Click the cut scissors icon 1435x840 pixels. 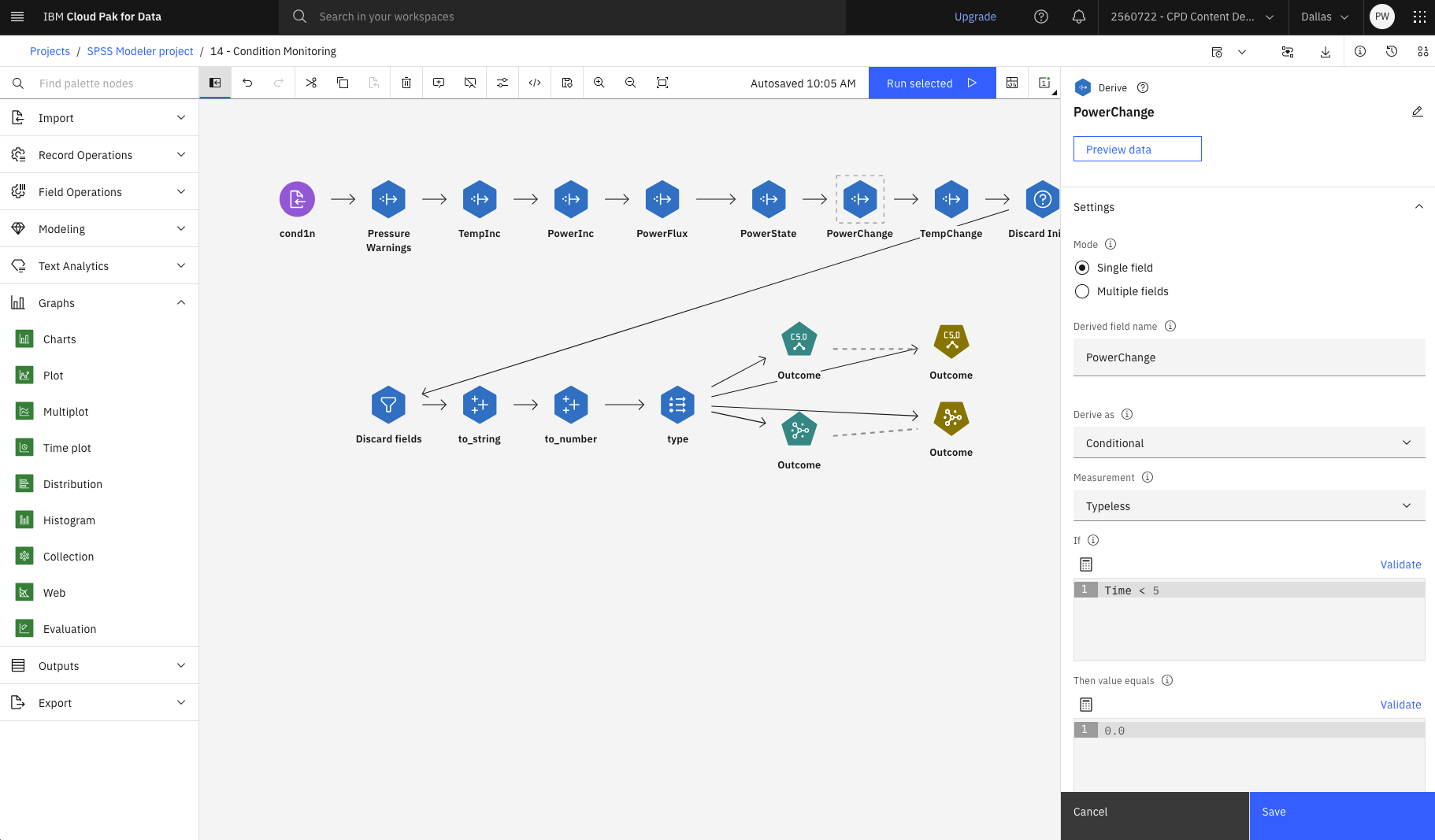(x=311, y=83)
